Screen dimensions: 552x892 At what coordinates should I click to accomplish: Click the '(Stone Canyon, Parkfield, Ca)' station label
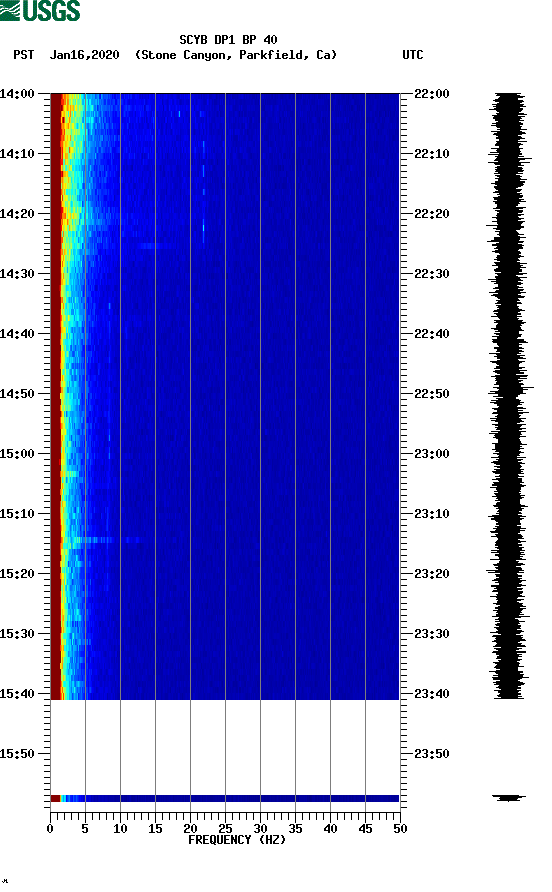click(236, 55)
